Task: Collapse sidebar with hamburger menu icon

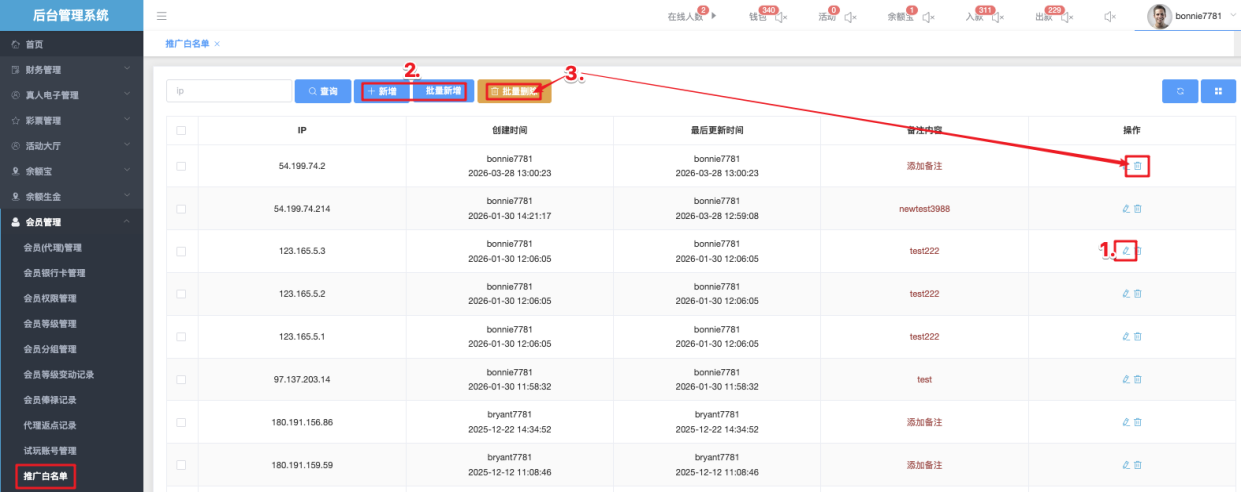Action: tap(162, 16)
